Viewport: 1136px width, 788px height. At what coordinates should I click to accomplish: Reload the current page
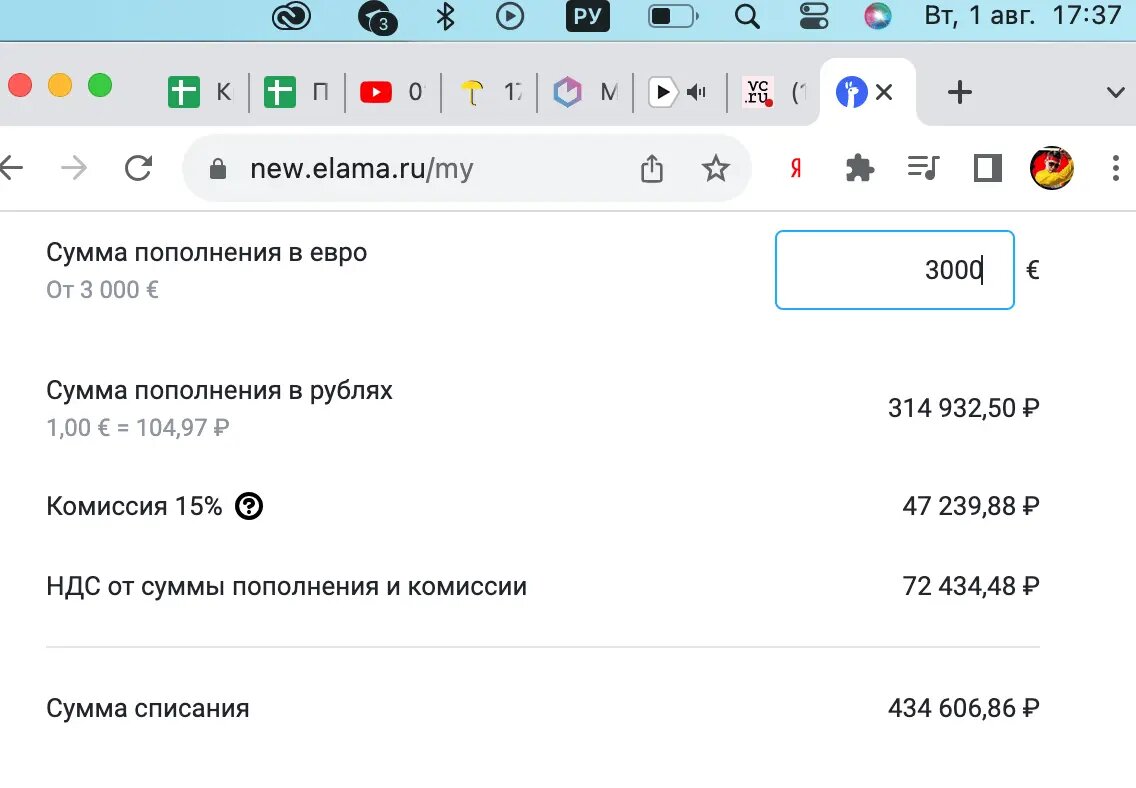pyautogui.click(x=138, y=168)
